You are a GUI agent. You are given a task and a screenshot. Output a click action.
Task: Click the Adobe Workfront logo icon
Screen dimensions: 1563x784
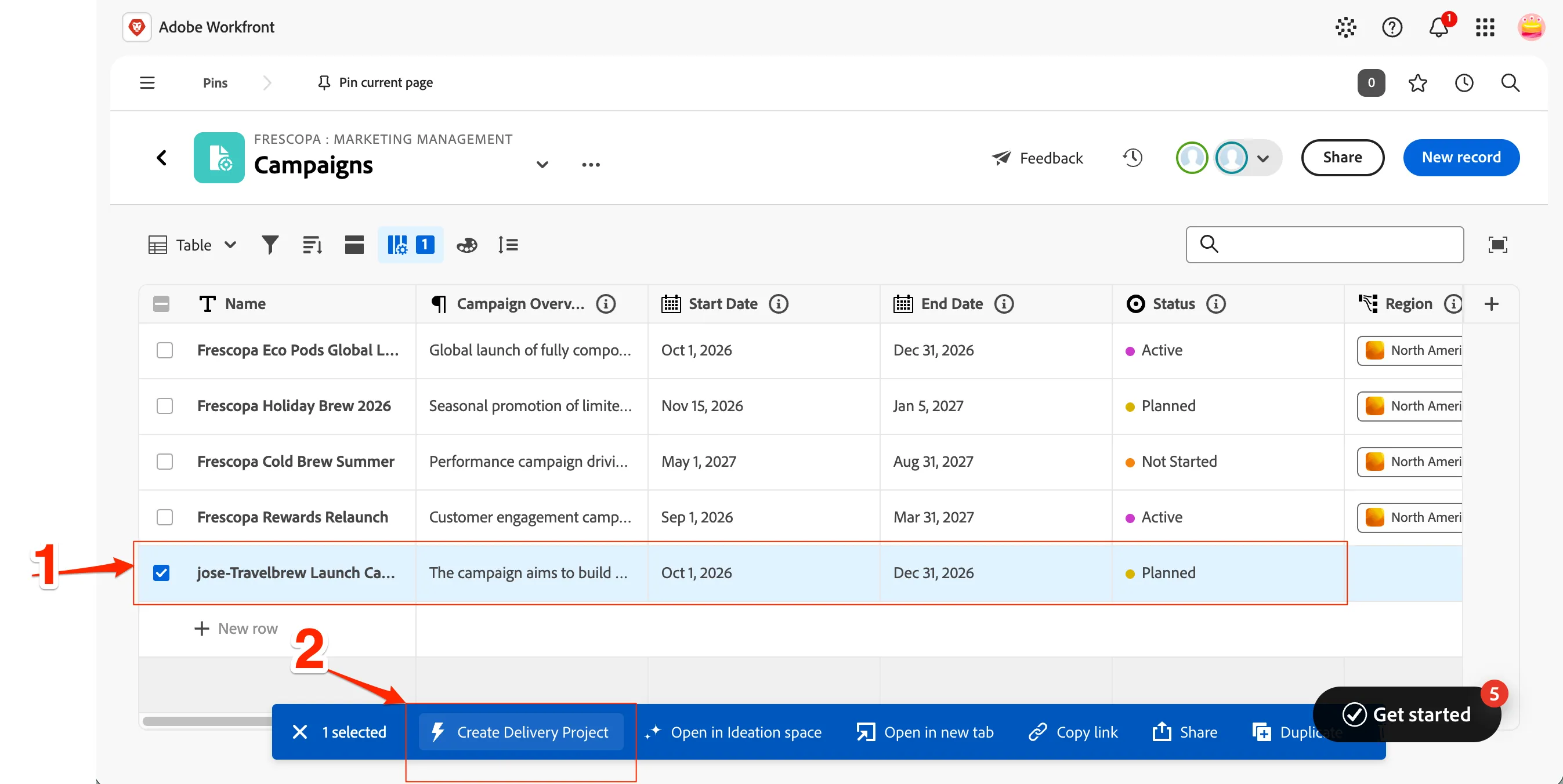[x=136, y=27]
